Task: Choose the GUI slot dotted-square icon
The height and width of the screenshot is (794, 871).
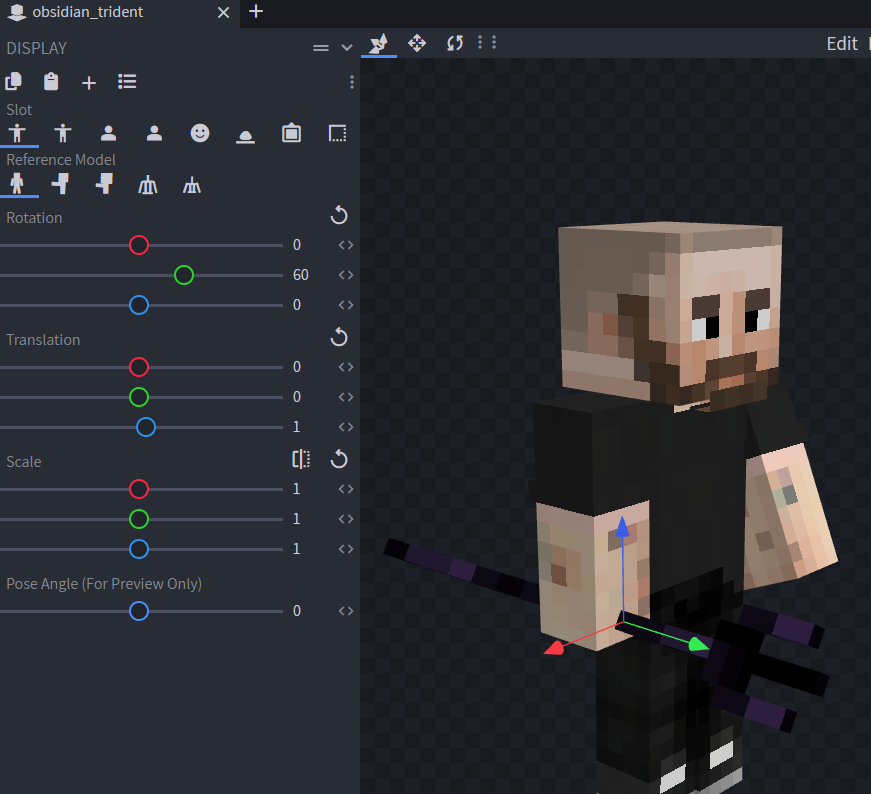Action: click(x=337, y=133)
